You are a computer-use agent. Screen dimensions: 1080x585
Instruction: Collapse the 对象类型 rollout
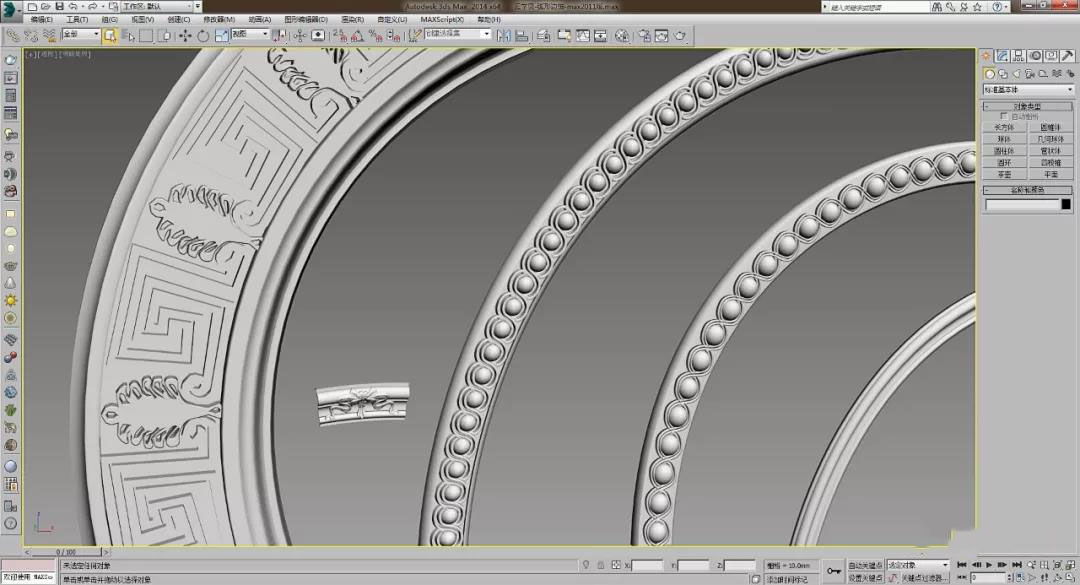(1027, 106)
